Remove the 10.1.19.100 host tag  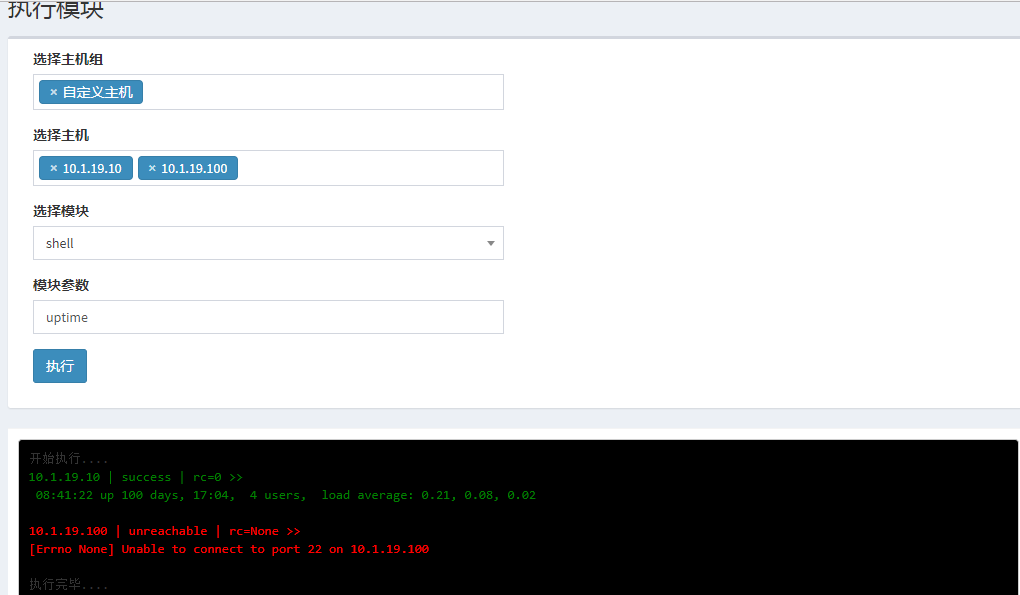pos(152,168)
